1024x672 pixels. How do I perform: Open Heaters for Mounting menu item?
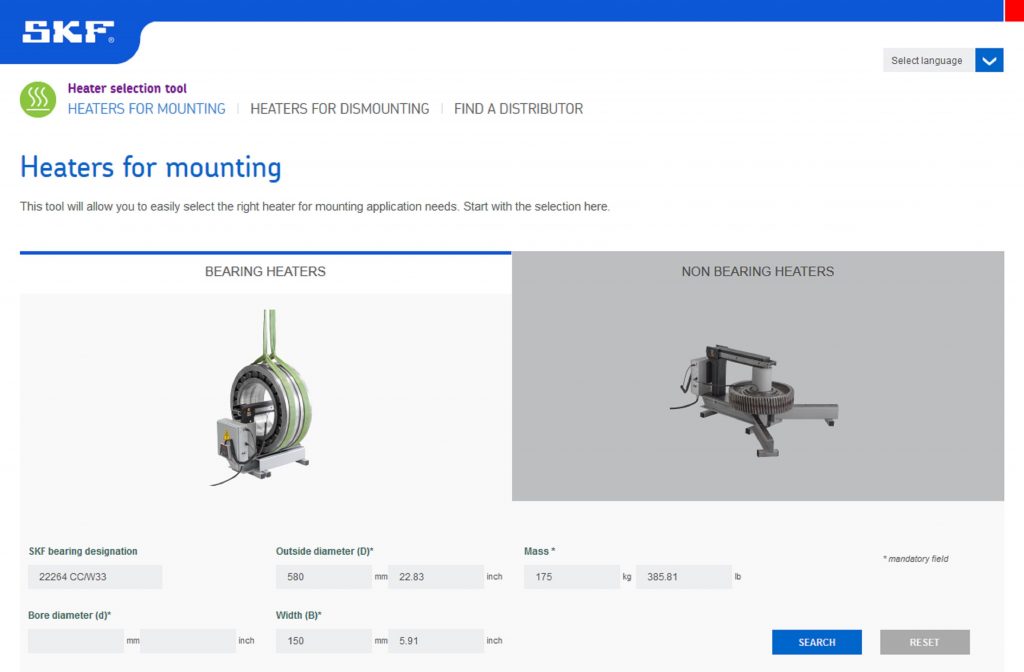pos(147,109)
